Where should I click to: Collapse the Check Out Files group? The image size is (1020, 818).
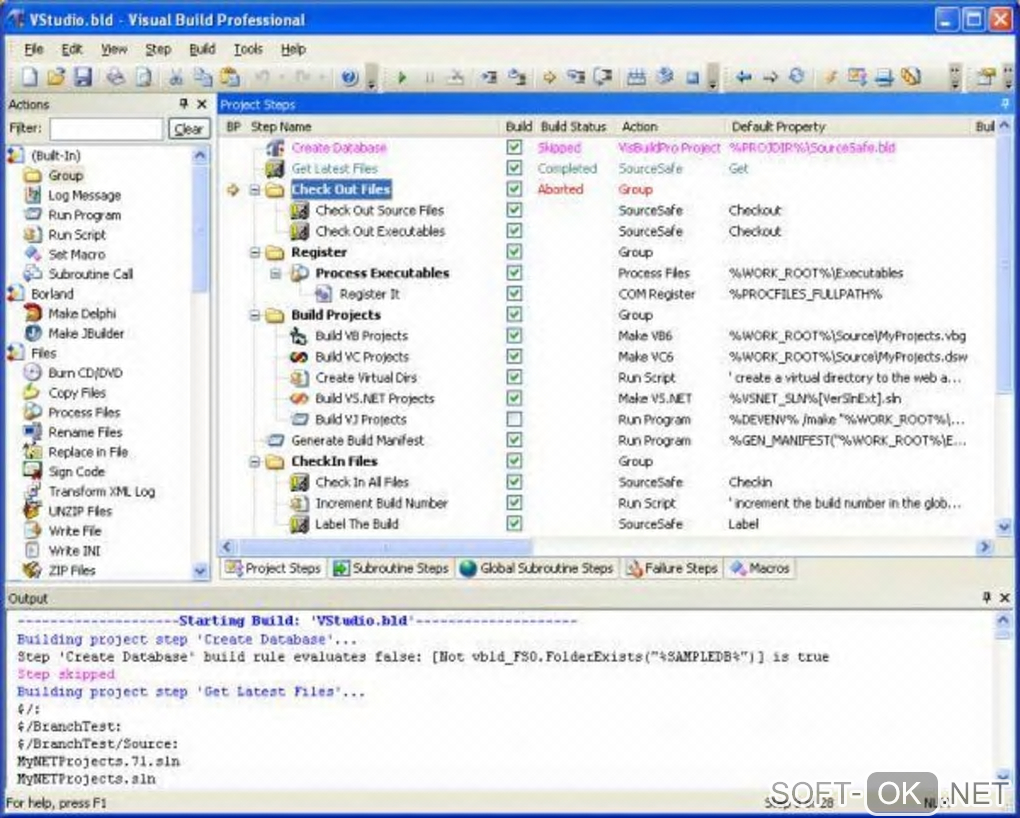[255, 189]
